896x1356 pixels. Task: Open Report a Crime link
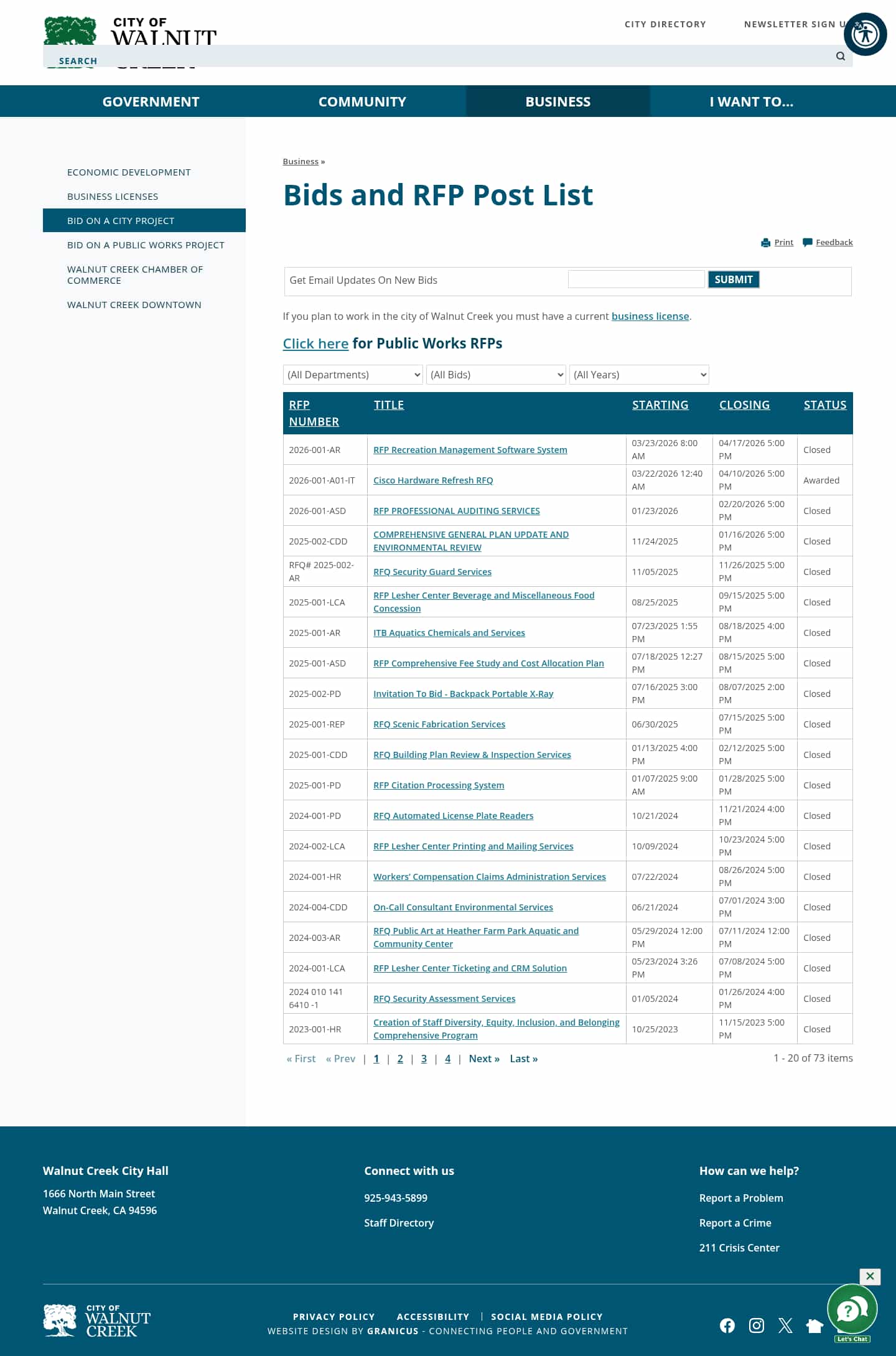(x=735, y=1223)
